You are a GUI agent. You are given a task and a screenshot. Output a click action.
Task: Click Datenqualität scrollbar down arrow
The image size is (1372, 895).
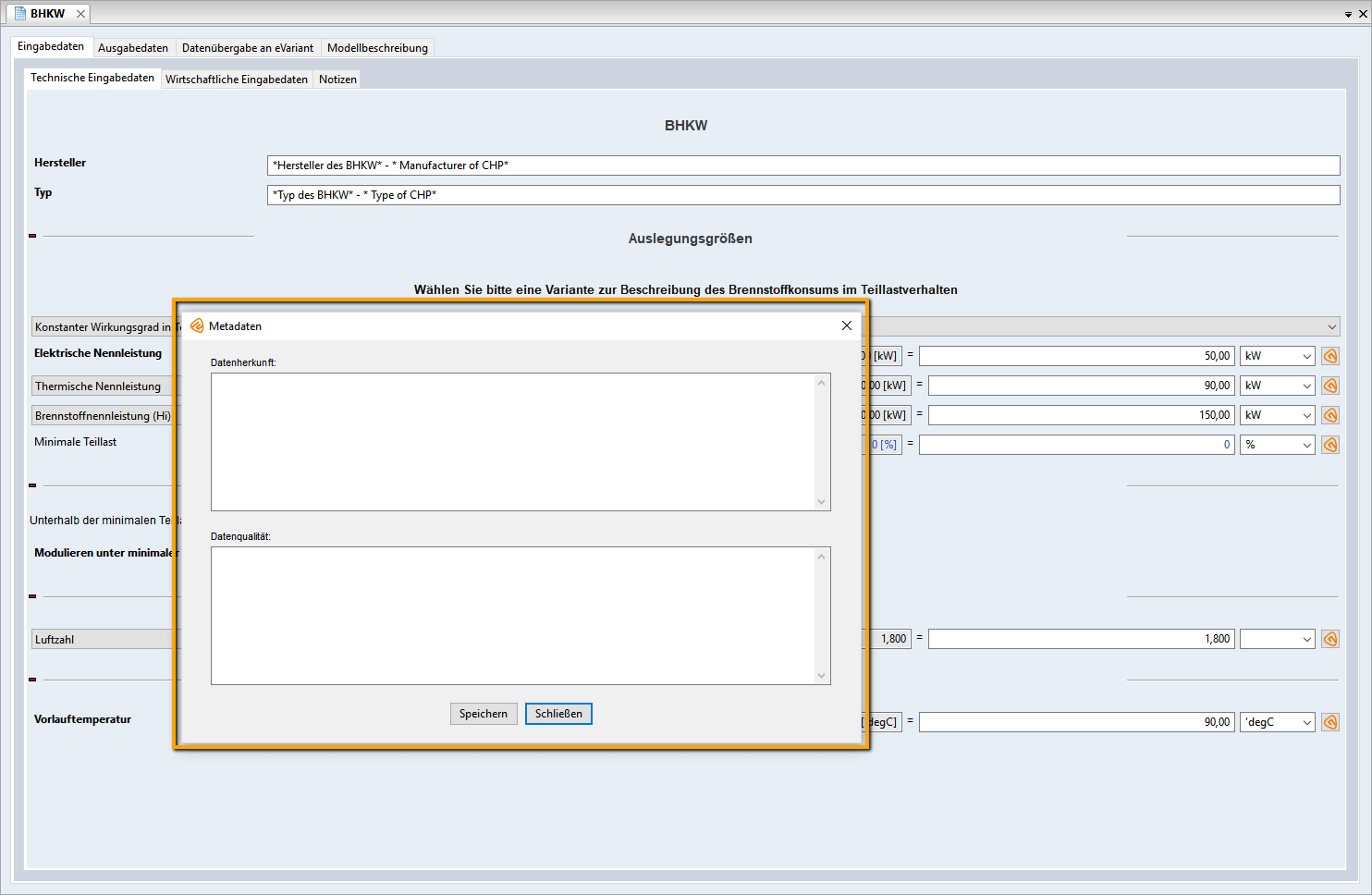tap(821, 676)
